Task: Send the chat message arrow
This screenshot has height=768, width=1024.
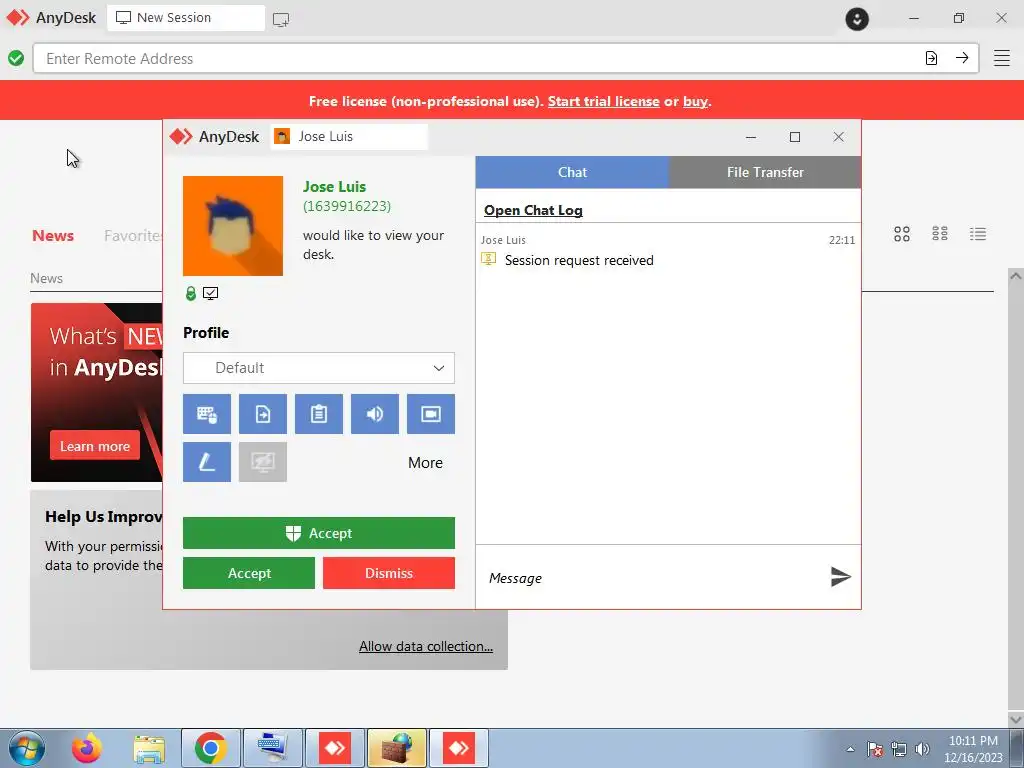Action: tap(840, 577)
